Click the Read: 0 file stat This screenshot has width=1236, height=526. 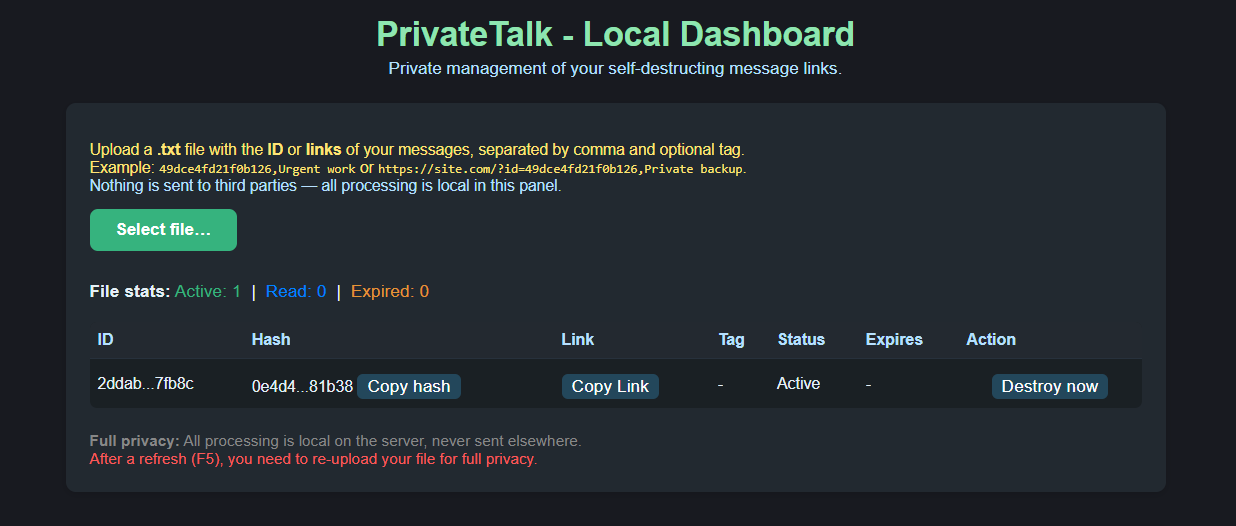tap(296, 292)
